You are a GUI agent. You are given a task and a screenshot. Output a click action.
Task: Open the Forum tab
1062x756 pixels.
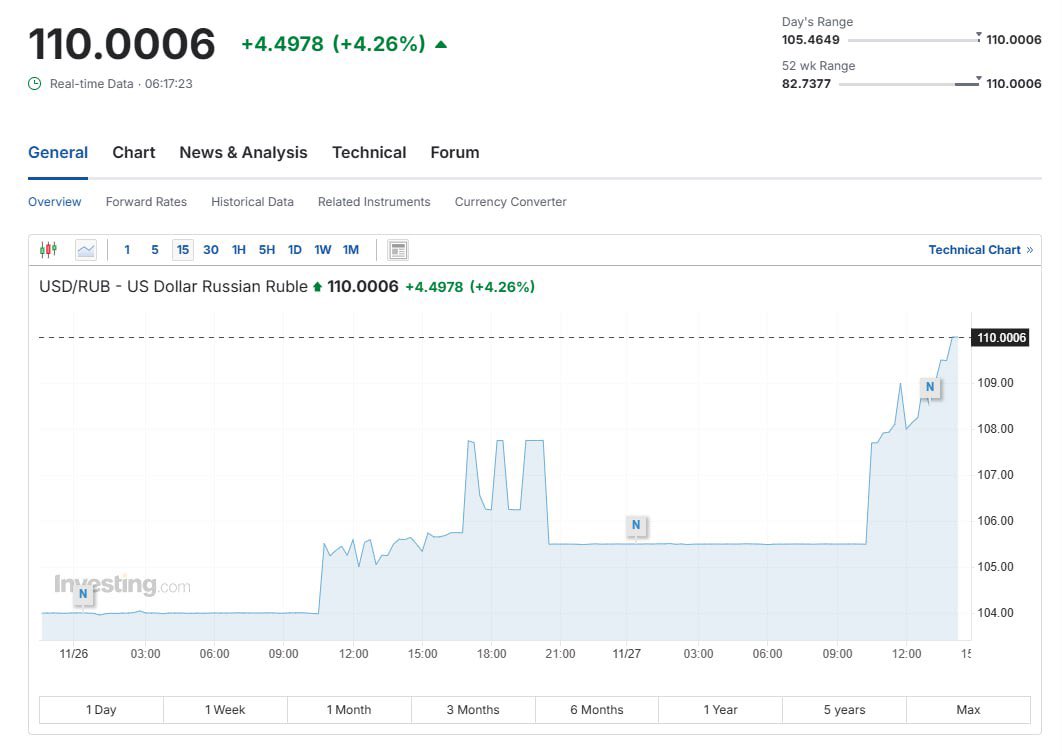pyautogui.click(x=454, y=152)
